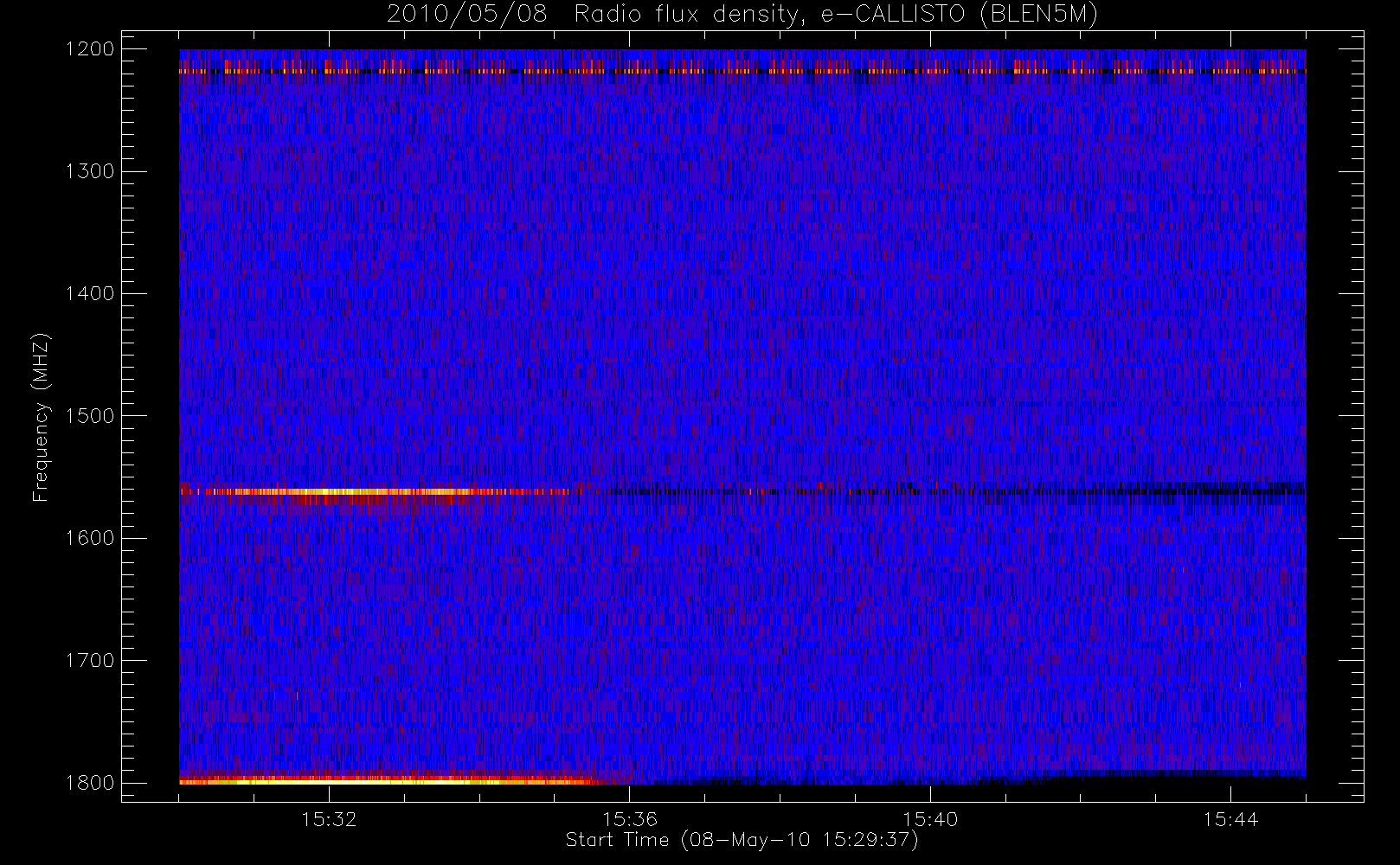Click the 'Start Time (08-May-10 15:29:37)' label
Viewport: 1400px width, 865px height.
[742, 840]
